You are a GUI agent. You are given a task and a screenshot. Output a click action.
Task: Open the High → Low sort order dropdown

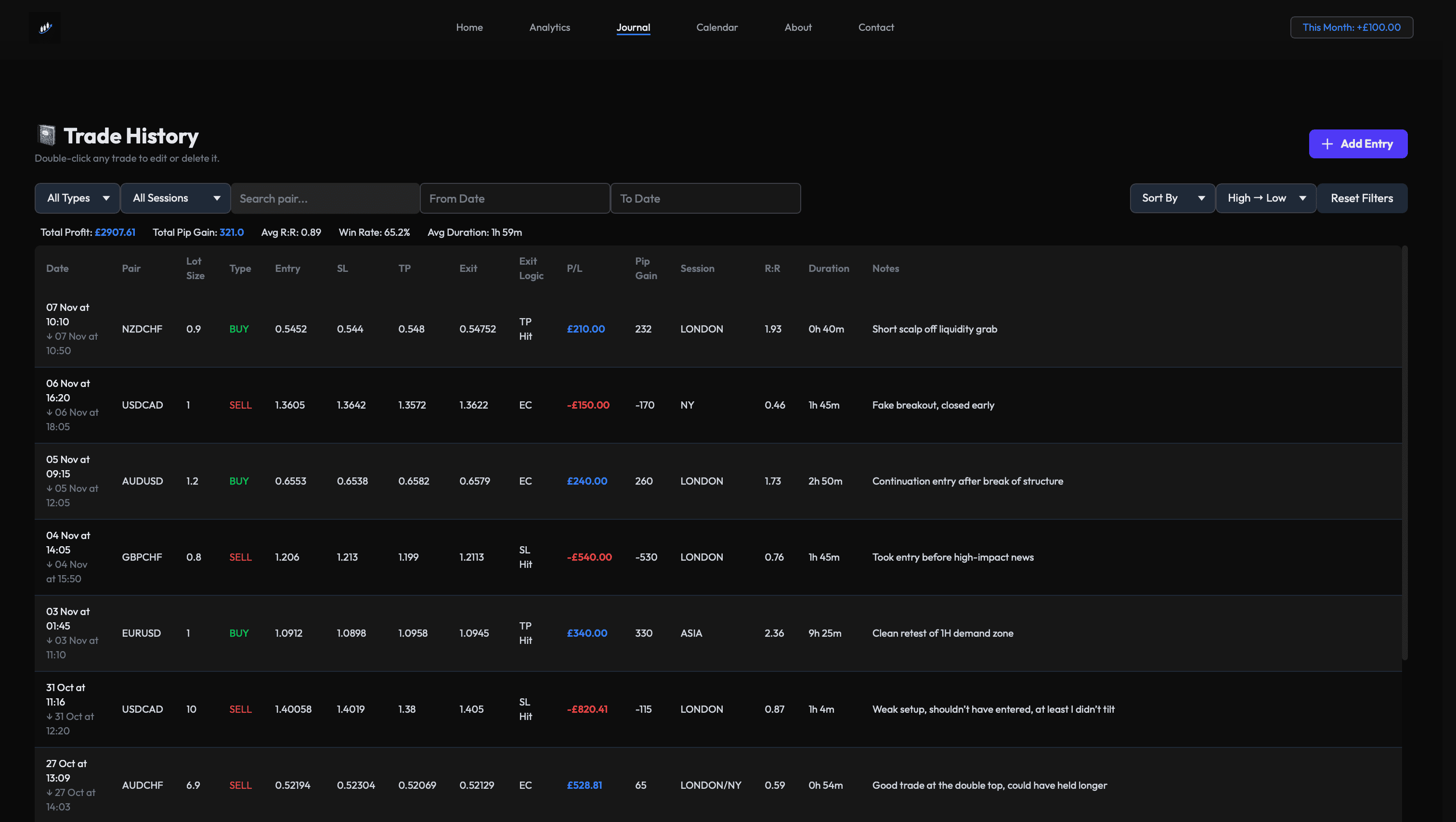(x=1266, y=198)
